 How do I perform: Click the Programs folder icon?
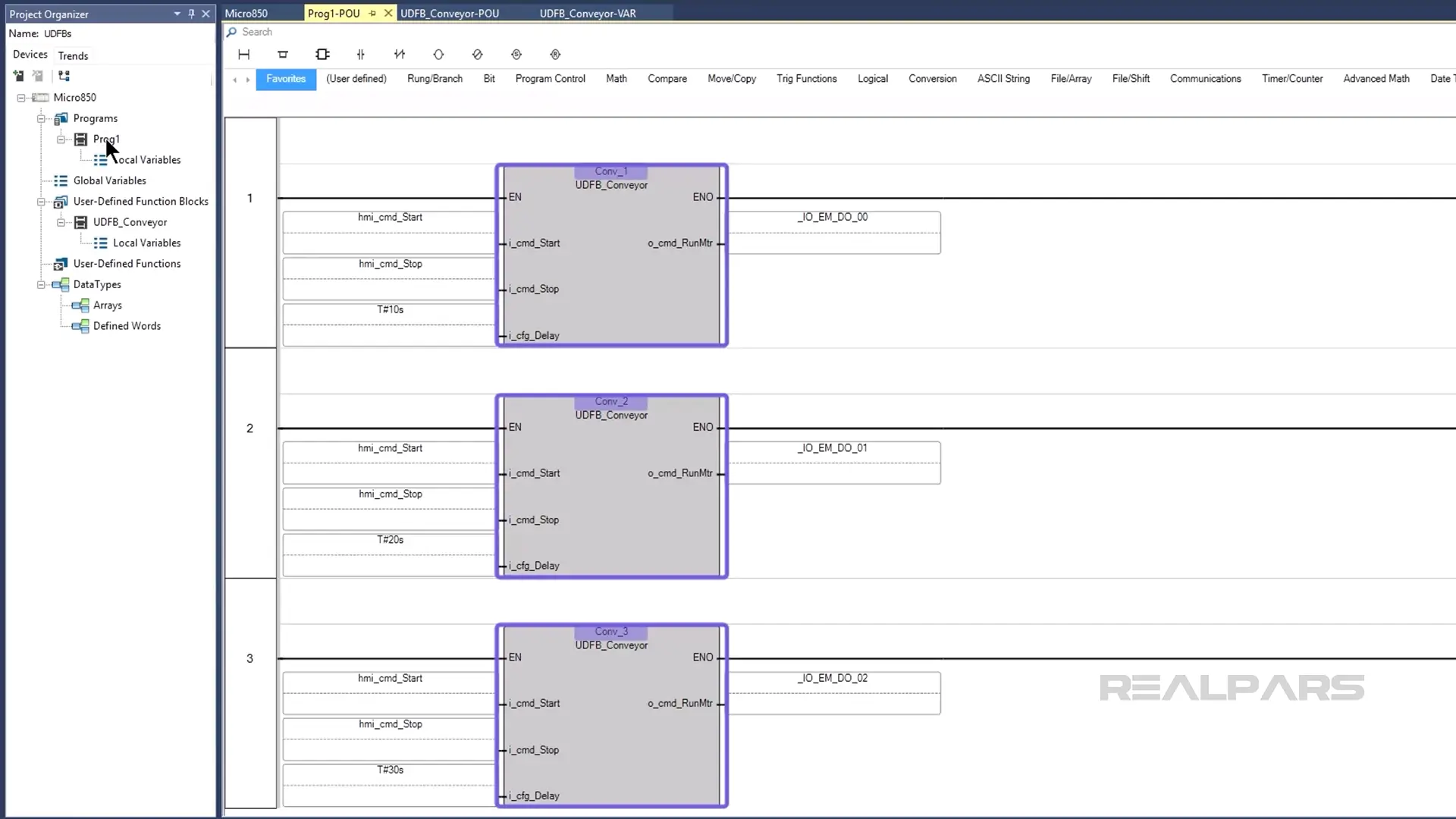(61, 118)
